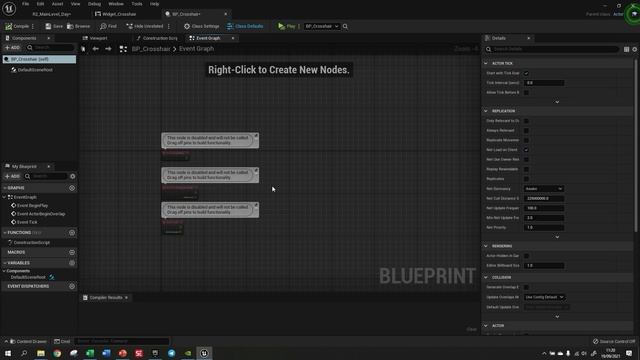Add new graph with plus in GRAPHS row
Screen dimensions: 640x360
pyautogui.click(x=72, y=188)
